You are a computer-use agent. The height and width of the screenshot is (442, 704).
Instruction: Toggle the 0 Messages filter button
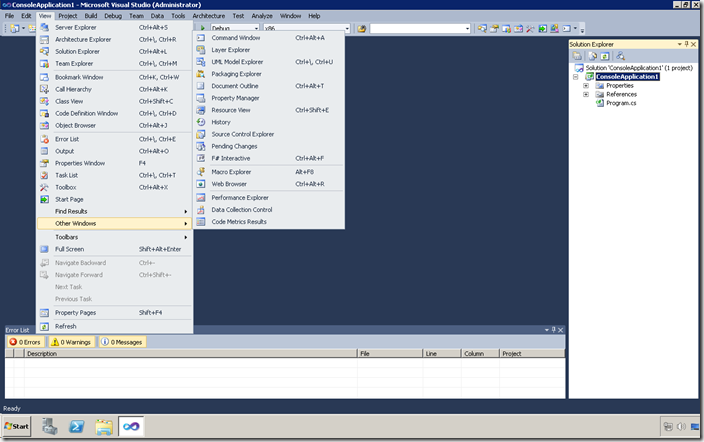pos(121,342)
